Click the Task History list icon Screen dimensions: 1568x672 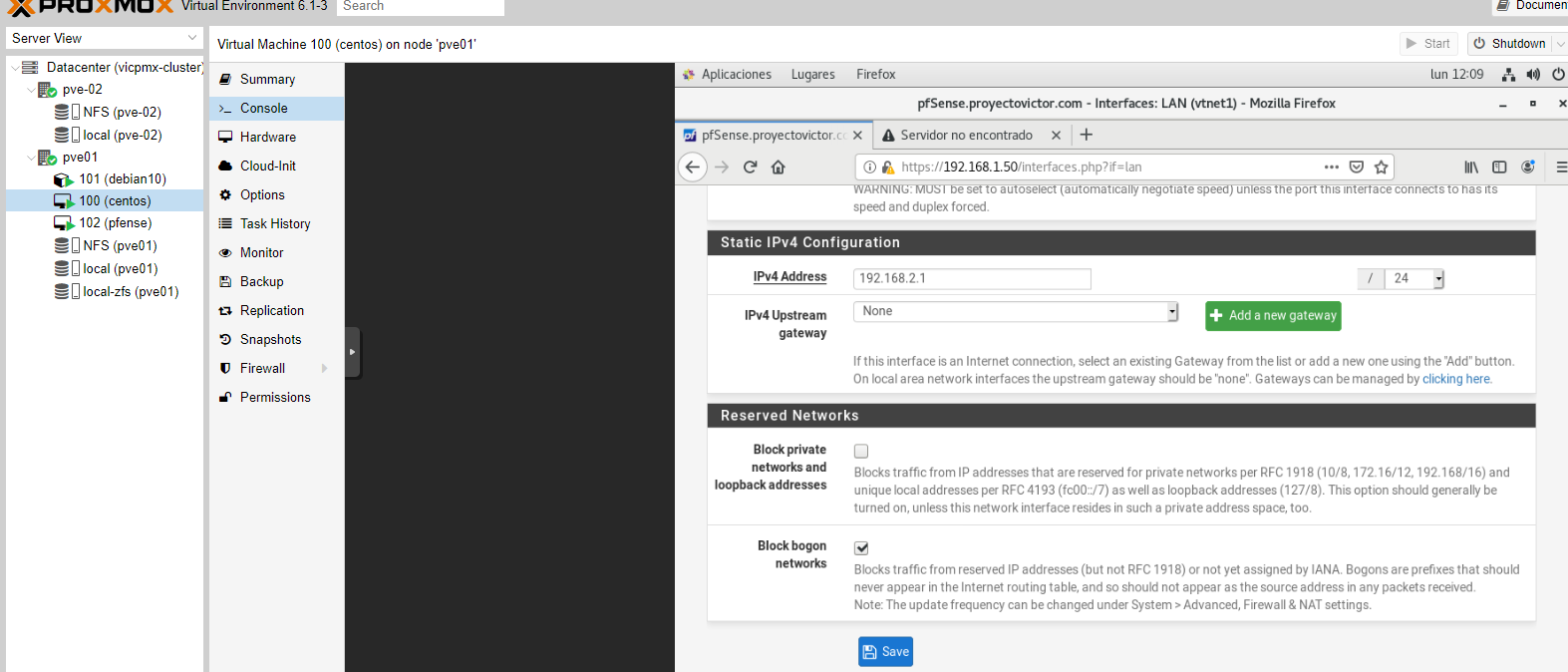pyautogui.click(x=225, y=223)
